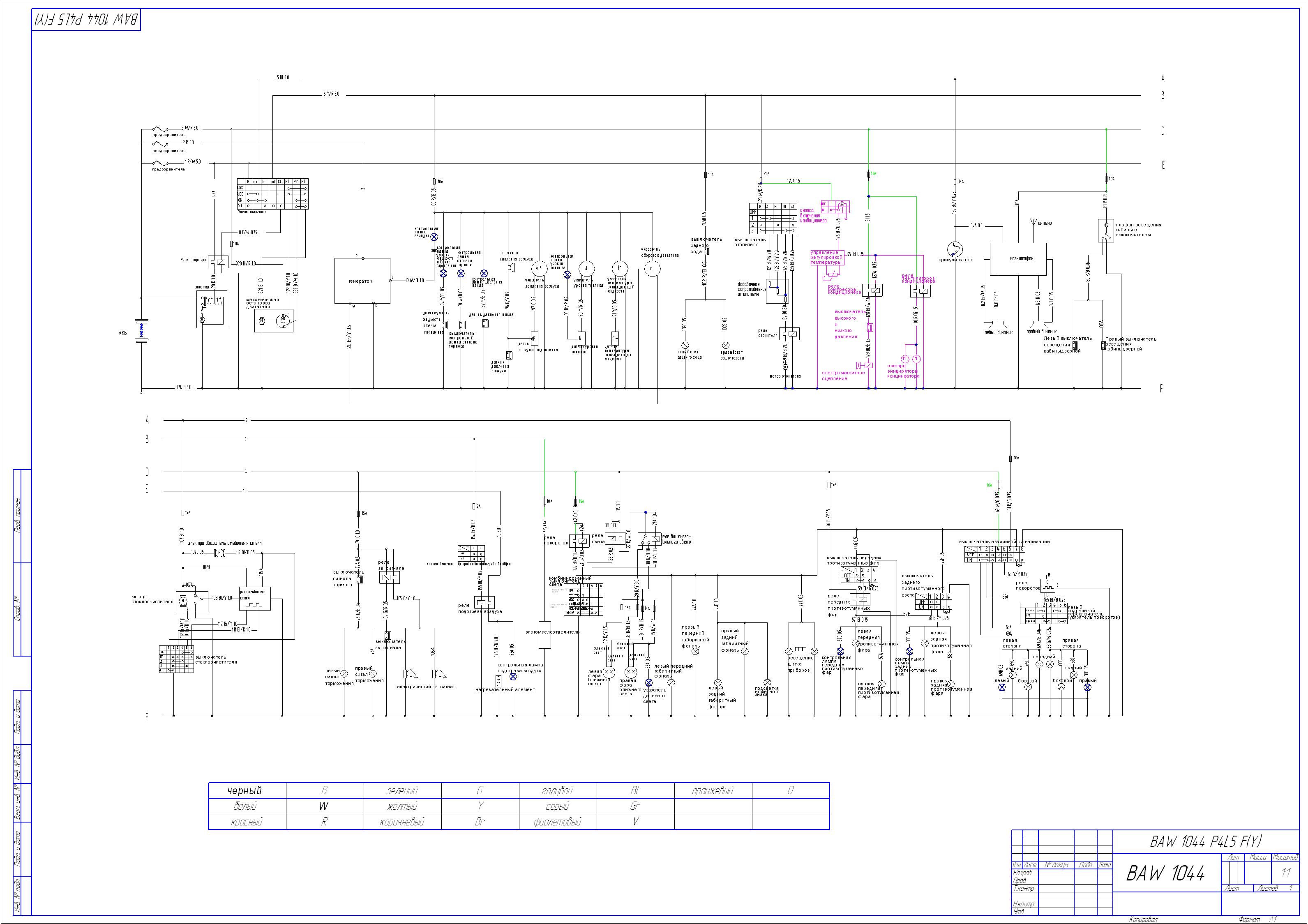Click the реле компрессора кондиционера label
1308x924 pixels.
(x=844, y=289)
